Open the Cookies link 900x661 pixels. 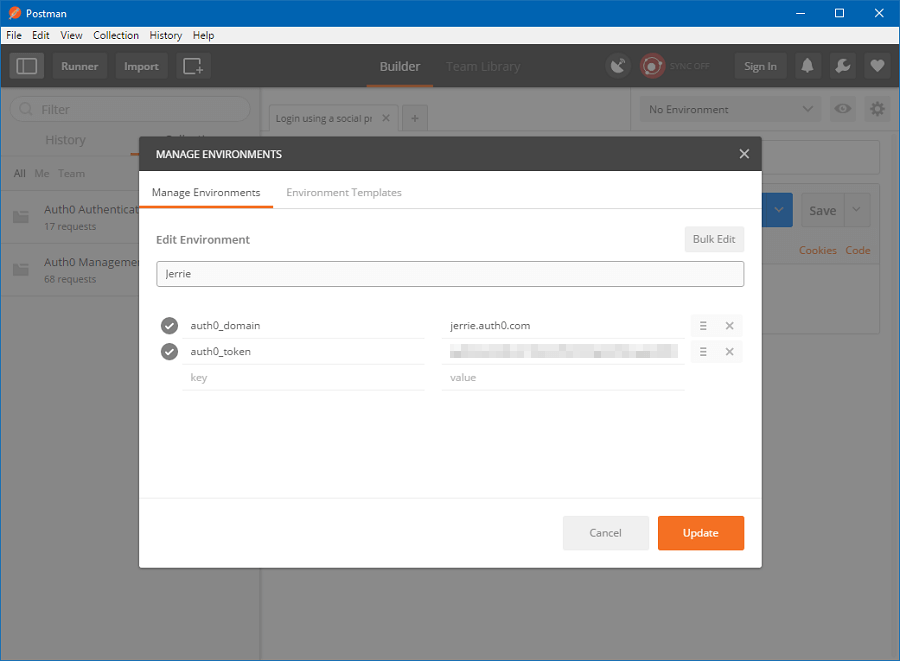tap(817, 250)
